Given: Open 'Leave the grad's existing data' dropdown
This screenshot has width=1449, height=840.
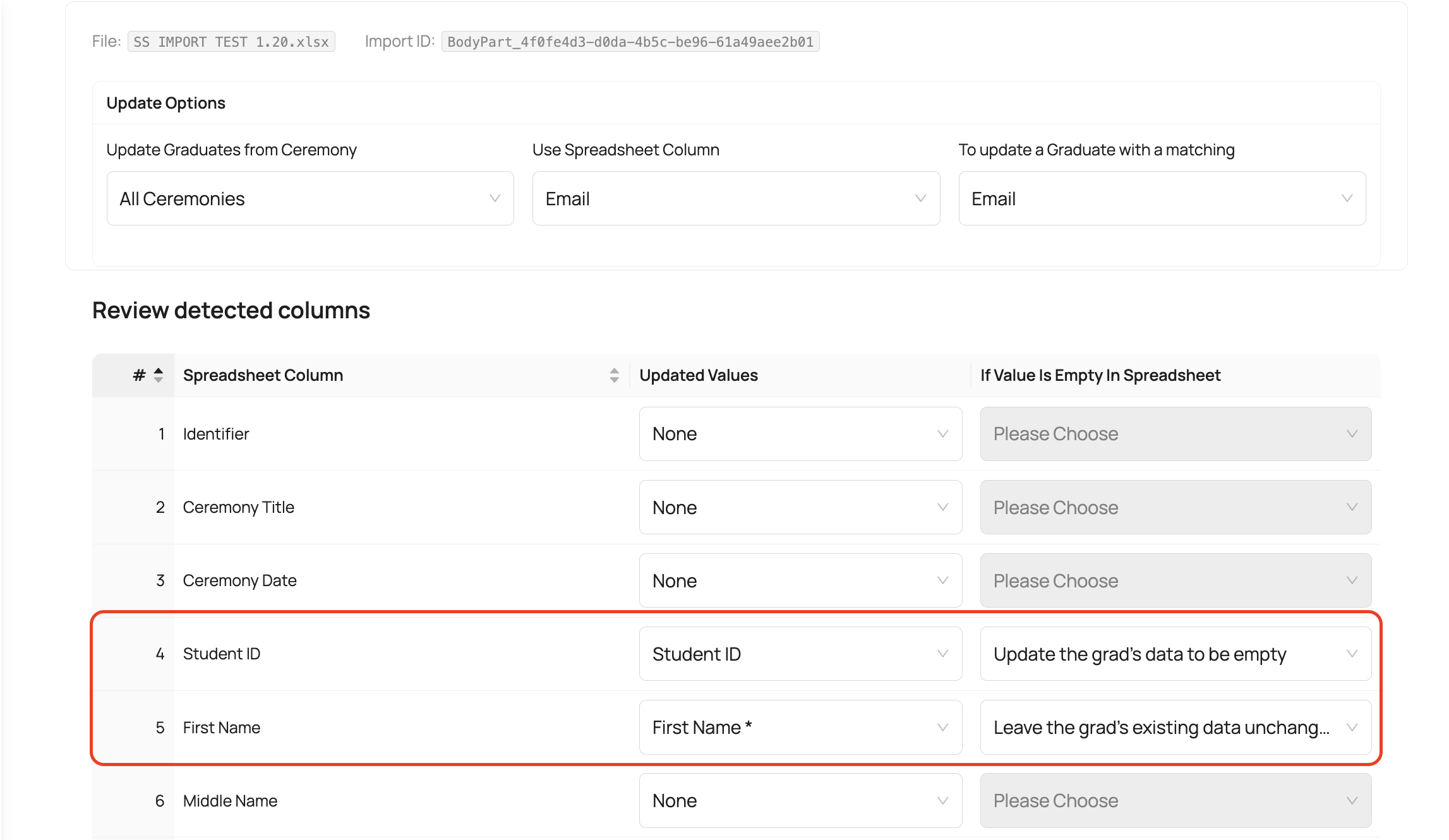Looking at the screenshot, I should (x=1175, y=727).
